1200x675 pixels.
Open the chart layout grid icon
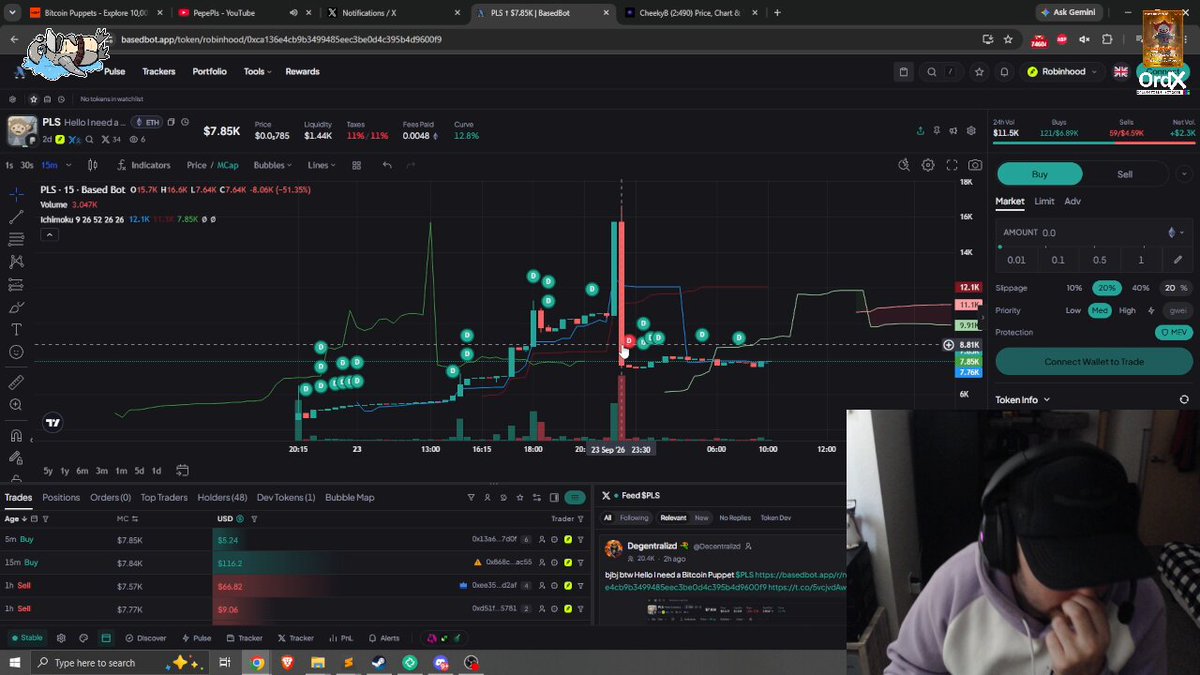(x=356, y=165)
